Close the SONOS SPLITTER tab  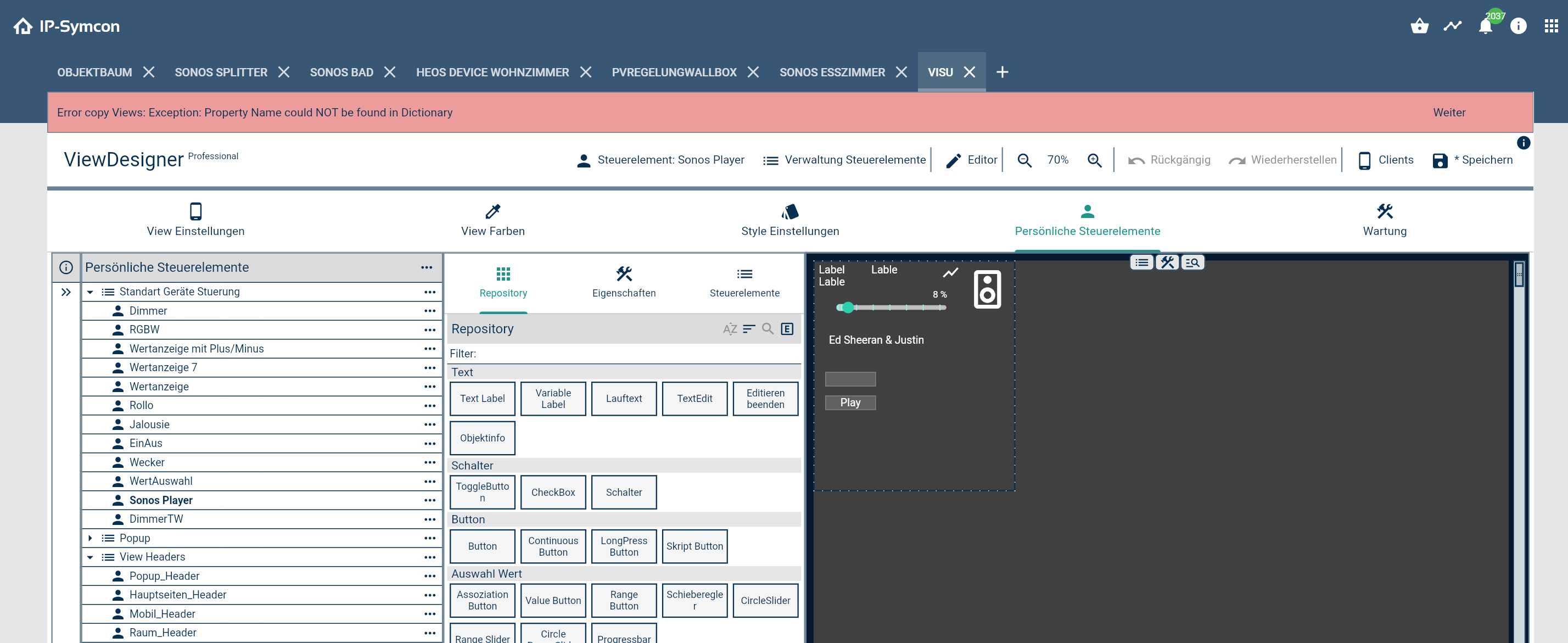click(x=284, y=72)
